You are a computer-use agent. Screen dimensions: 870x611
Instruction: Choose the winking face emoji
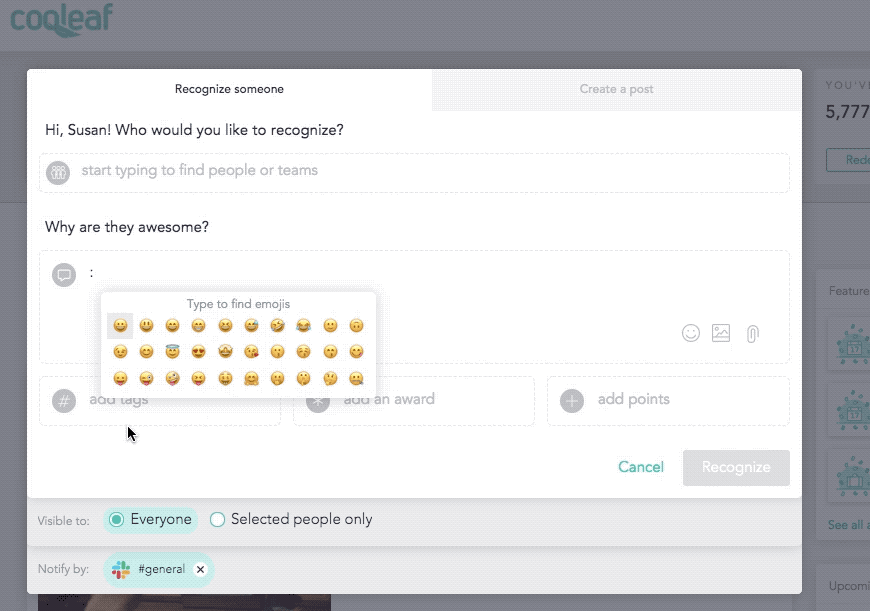click(120, 352)
